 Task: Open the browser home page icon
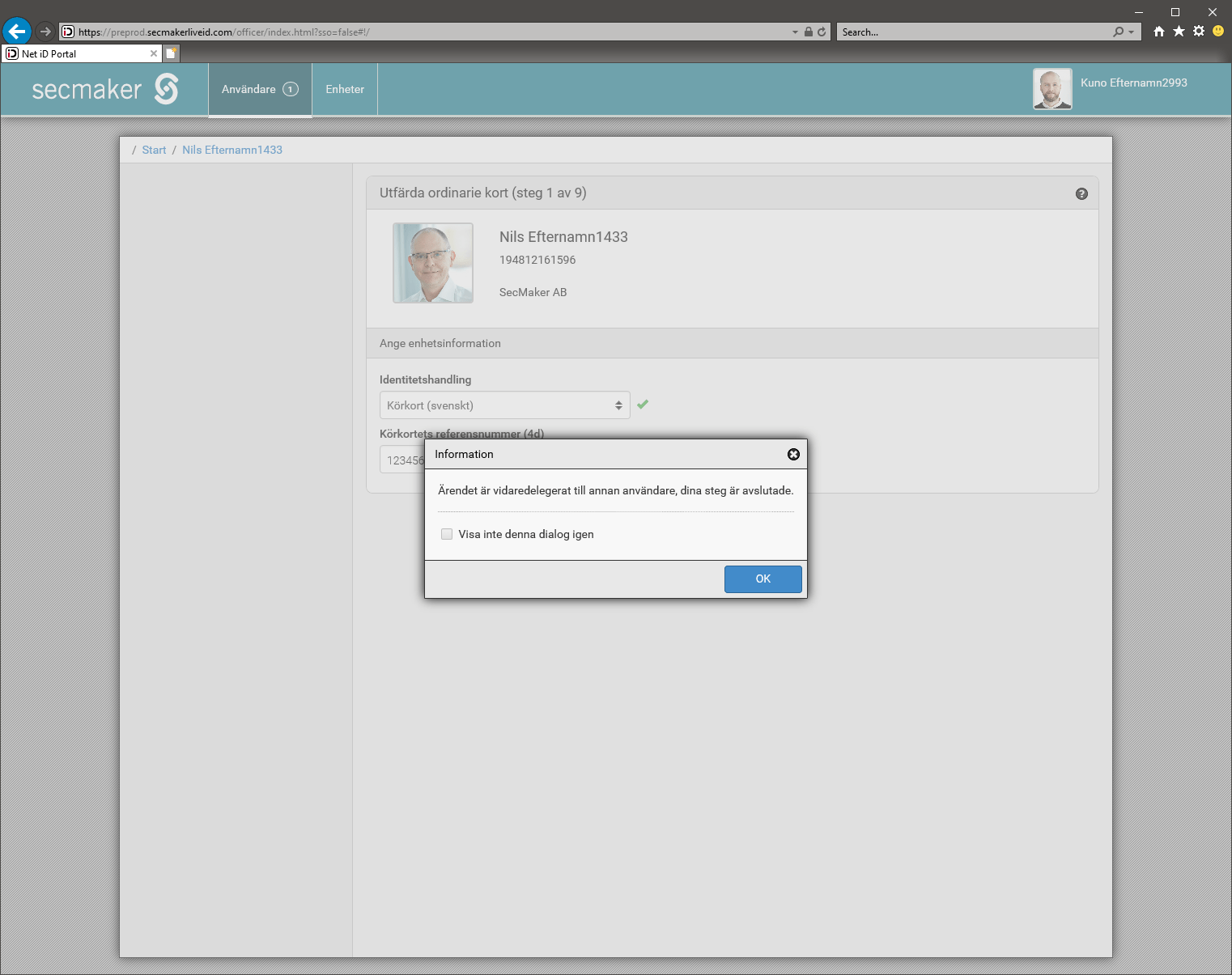(x=1159, y=32)
